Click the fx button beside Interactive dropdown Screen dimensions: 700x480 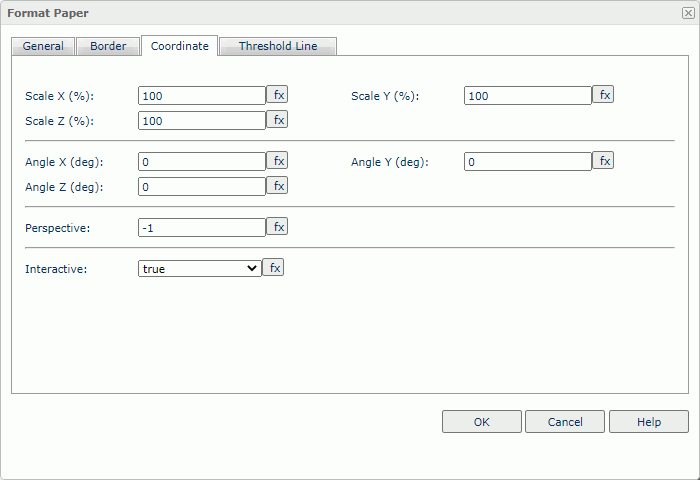[x=273, y=268]
